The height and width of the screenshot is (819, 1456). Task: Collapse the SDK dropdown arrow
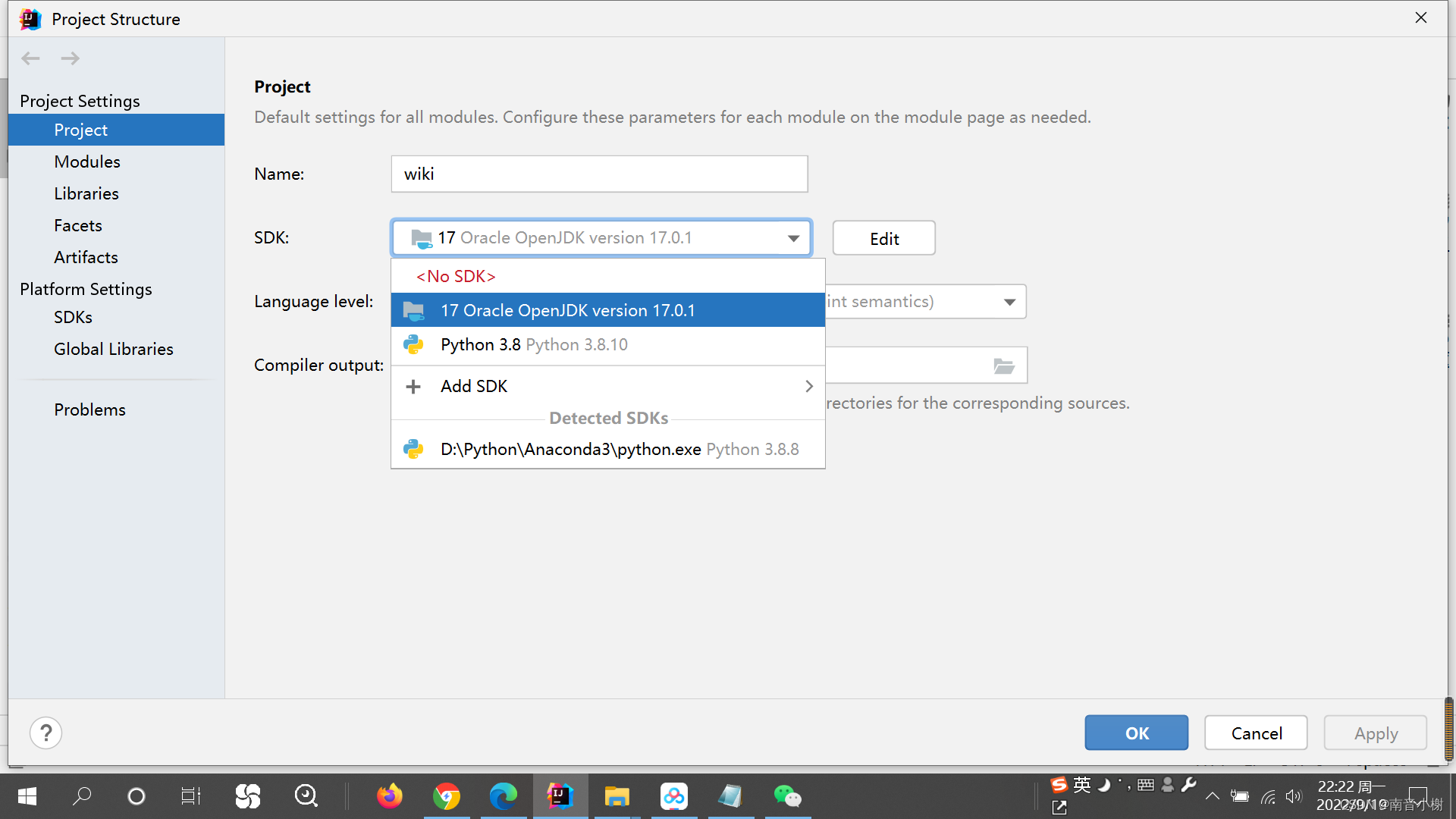(x=793, y=238)
